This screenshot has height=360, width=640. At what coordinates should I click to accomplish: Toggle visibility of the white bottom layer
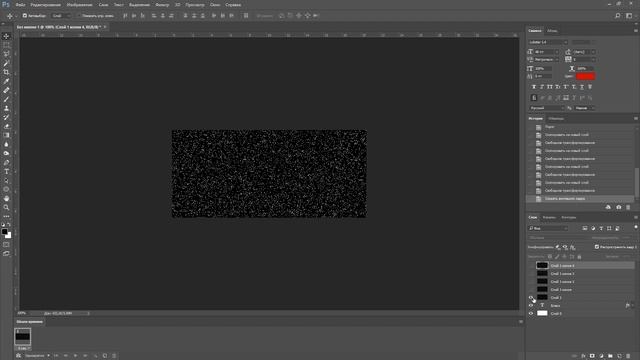pyautogui.click(x=531, y=313)
